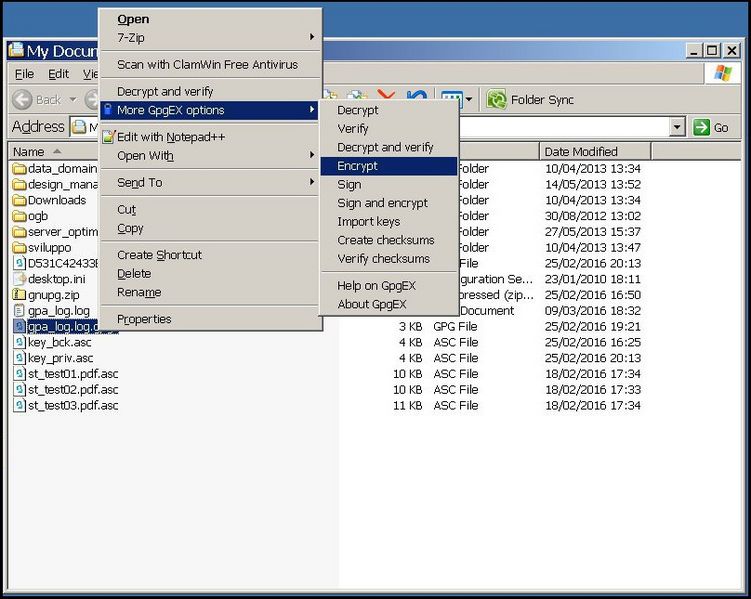Click the Windows flag logo icon

click(x=723, y=74)
